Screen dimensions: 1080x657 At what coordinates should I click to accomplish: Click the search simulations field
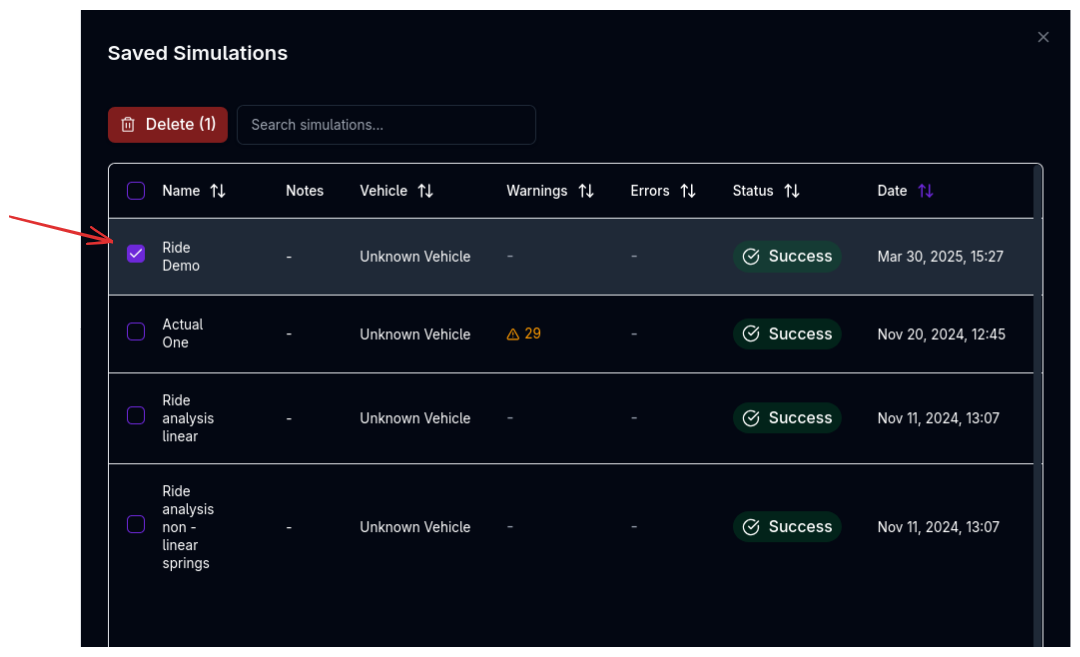click(386, 124)
